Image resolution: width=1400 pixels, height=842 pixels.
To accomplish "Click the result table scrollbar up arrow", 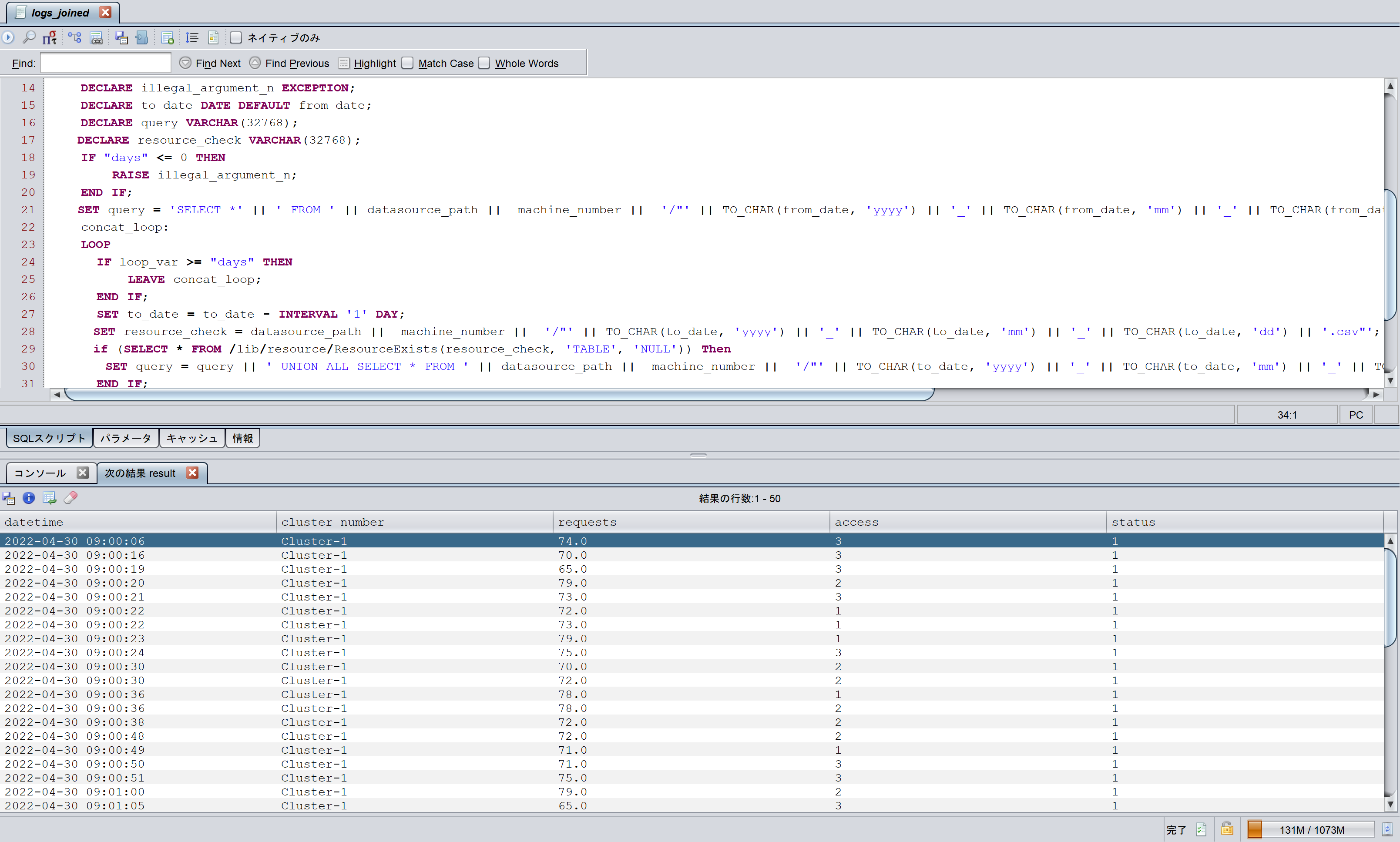I will [1390, 541].
